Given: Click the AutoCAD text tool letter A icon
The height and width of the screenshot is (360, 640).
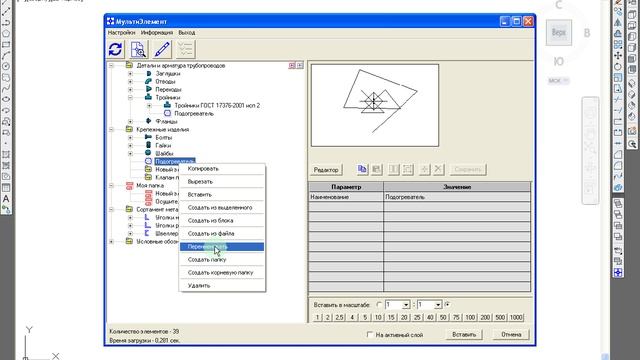Looking at the screenshot, I should (x=6, y=199).
